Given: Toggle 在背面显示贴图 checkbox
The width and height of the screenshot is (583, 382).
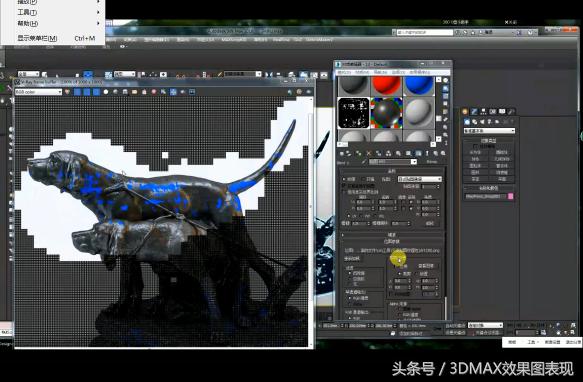Looking at the screenshot, I should (x=344, y=186).
